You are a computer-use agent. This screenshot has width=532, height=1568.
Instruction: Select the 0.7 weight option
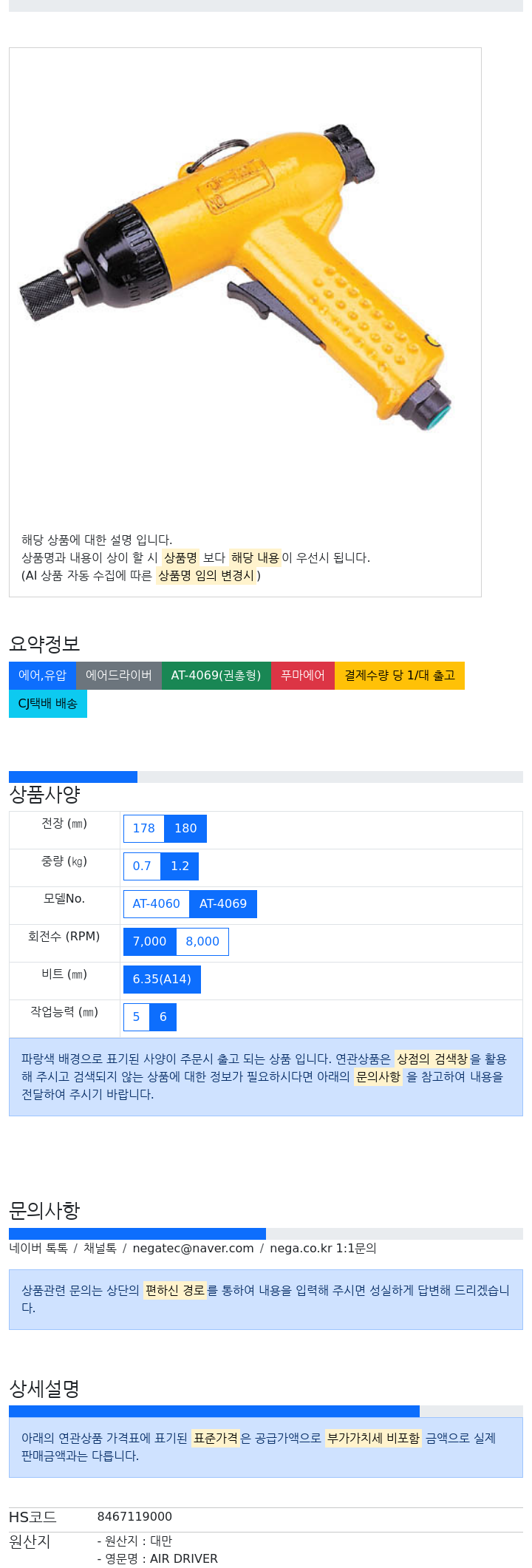pyautogui.click(x=142, y=866)
